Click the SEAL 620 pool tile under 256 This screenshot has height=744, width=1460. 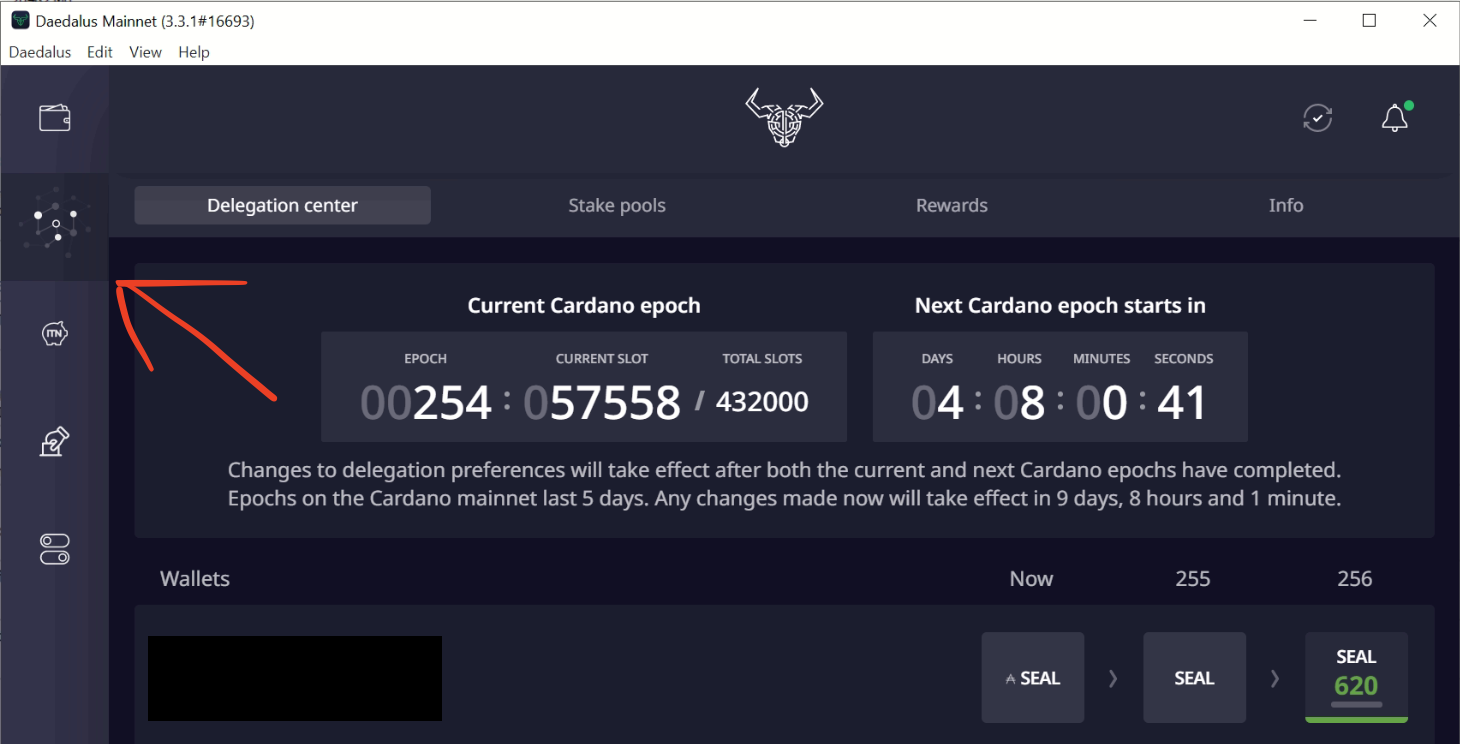1356,677
